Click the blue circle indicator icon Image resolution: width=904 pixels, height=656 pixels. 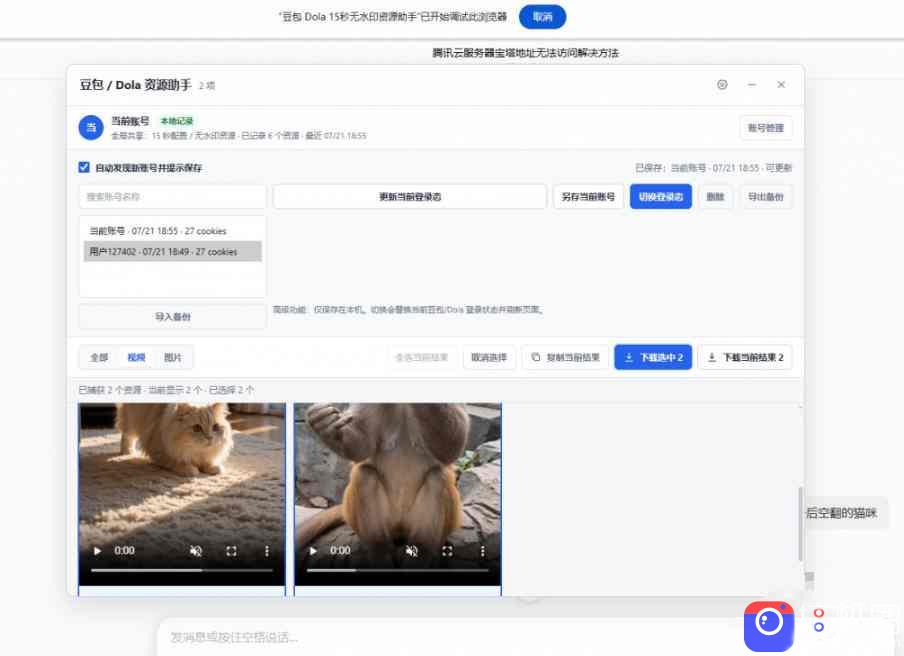[x=819, y=627]
